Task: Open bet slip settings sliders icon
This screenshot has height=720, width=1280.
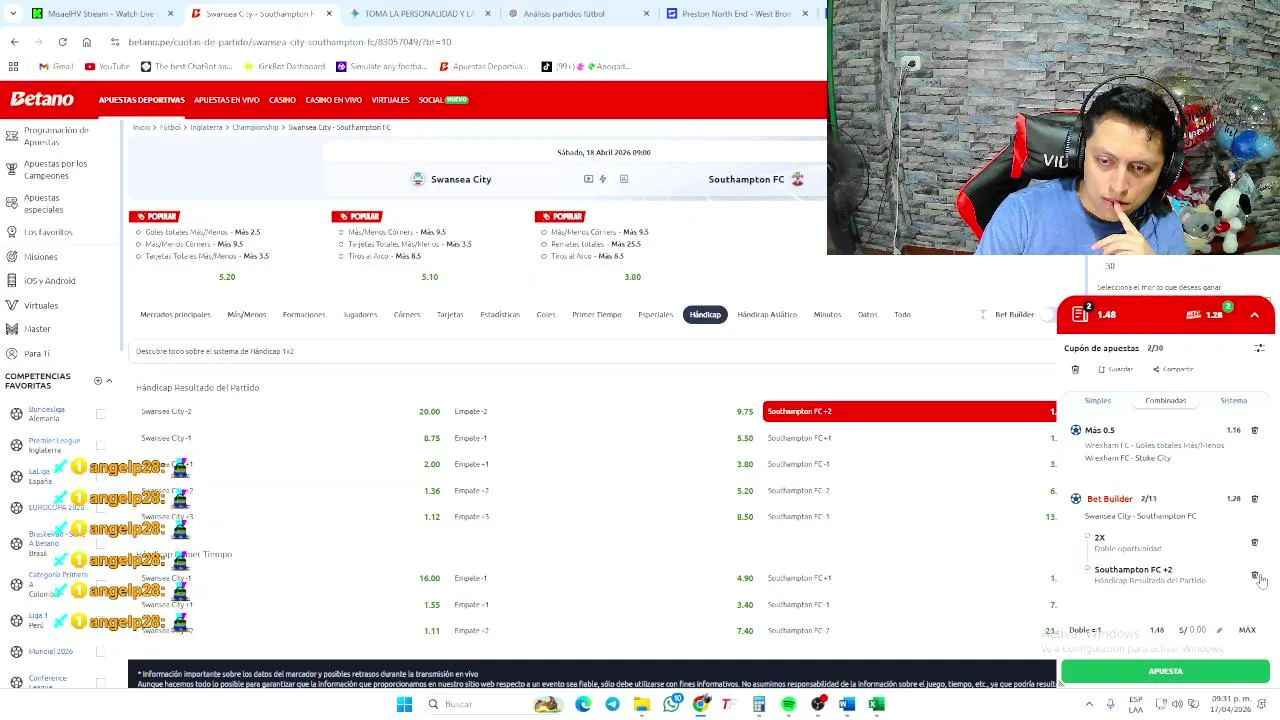Action: 1259,348
